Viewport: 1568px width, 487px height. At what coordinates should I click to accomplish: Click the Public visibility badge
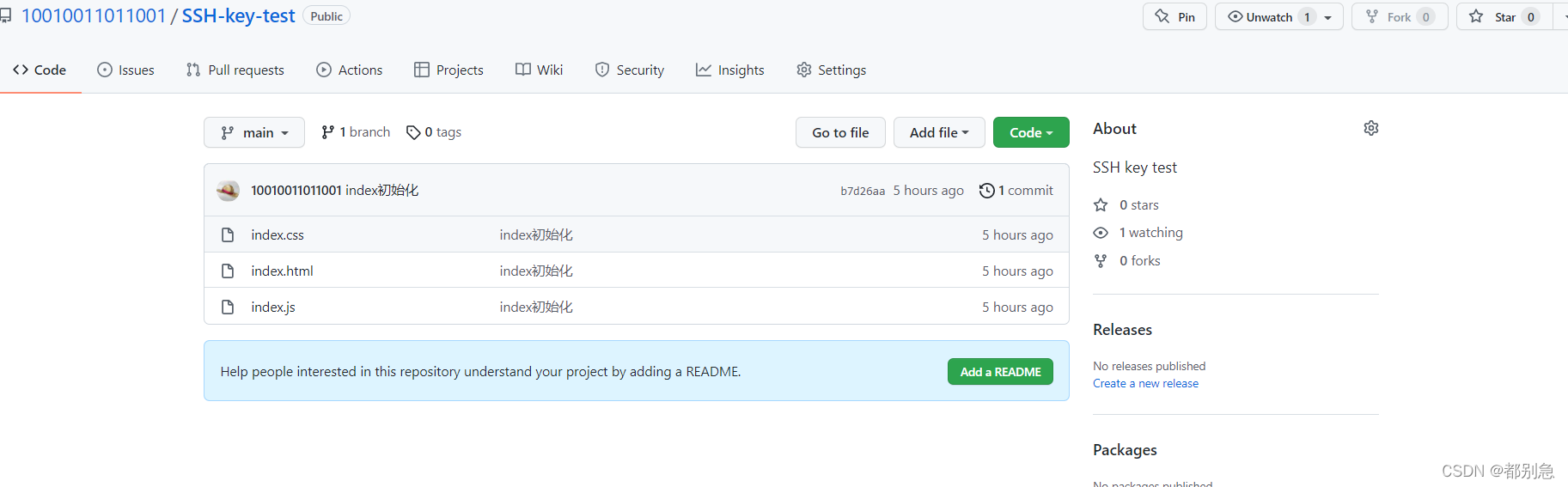tap(326, 16)
